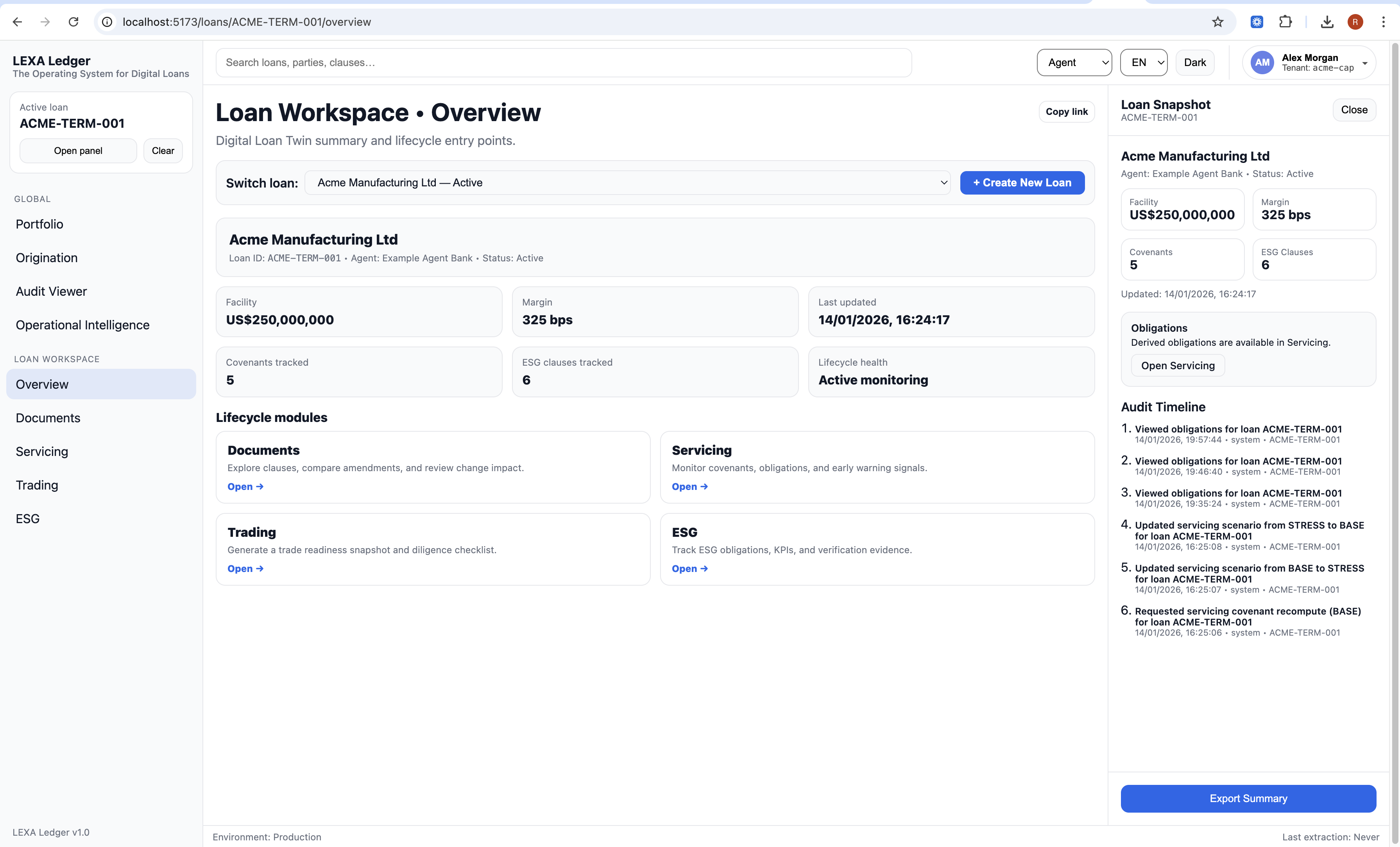Open the browser extensions puzzle icon
Screen dimensions: 1400x847
1286,21
